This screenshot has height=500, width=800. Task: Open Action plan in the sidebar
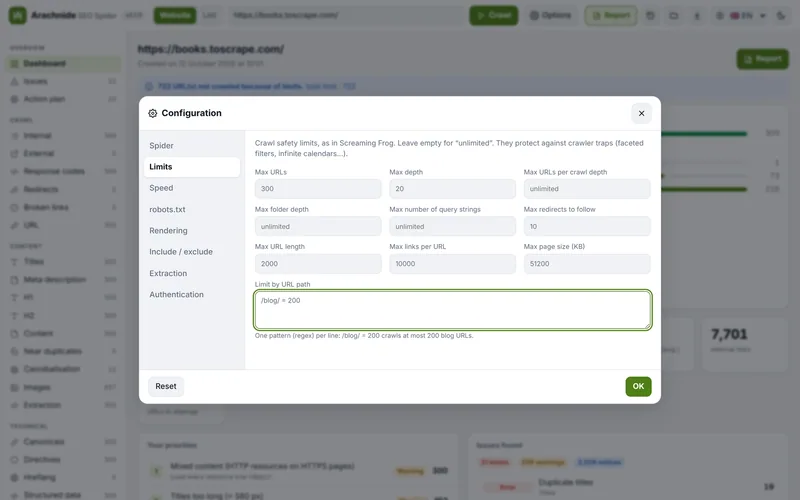tap(64, 99)
